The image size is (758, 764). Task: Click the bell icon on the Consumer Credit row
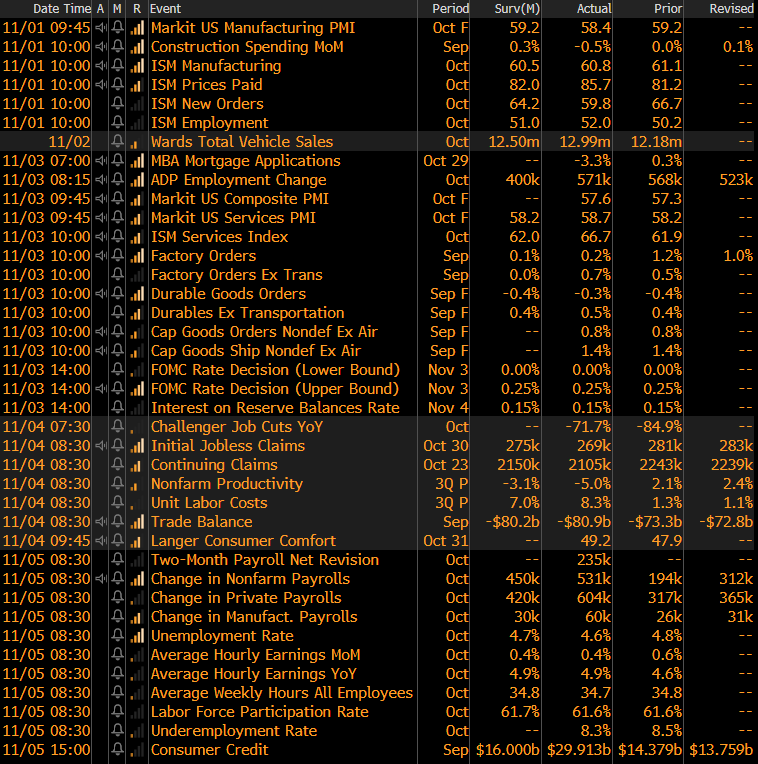118,750
